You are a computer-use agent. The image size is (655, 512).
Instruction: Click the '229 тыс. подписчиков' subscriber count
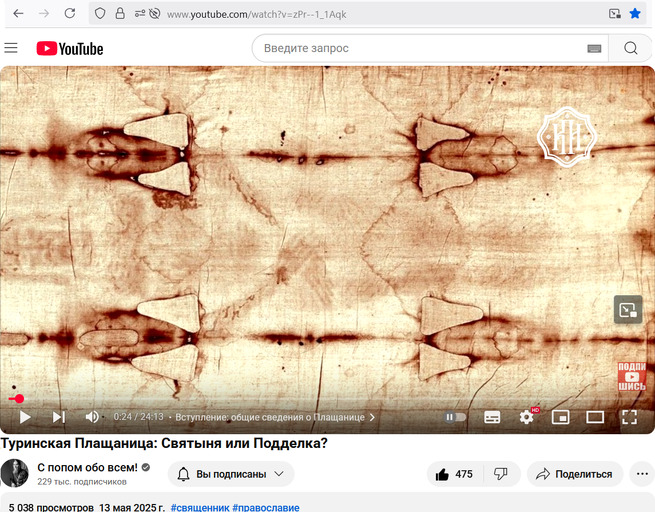click(82, 482)
